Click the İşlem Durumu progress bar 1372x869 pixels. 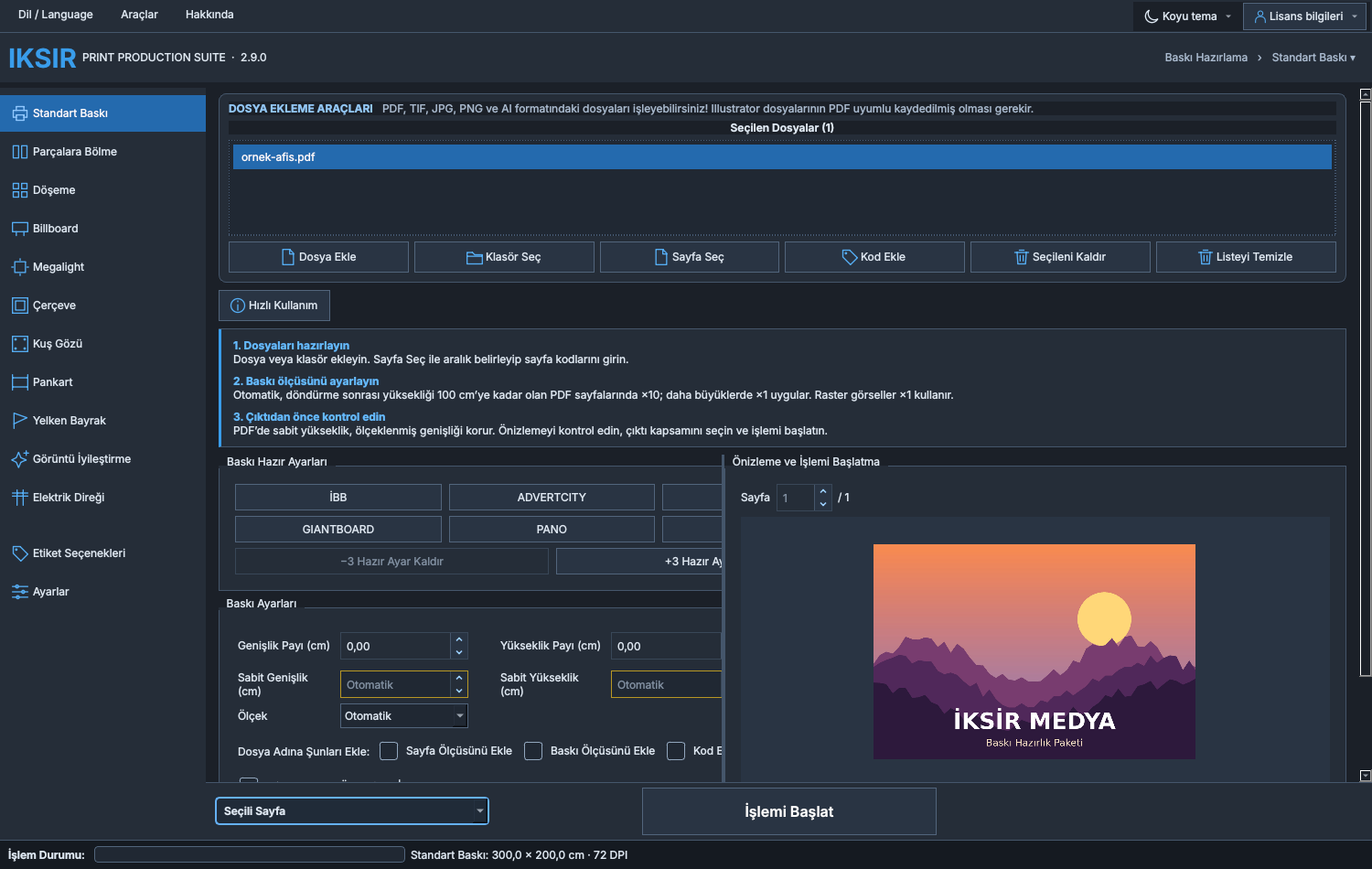click(250, 854)
